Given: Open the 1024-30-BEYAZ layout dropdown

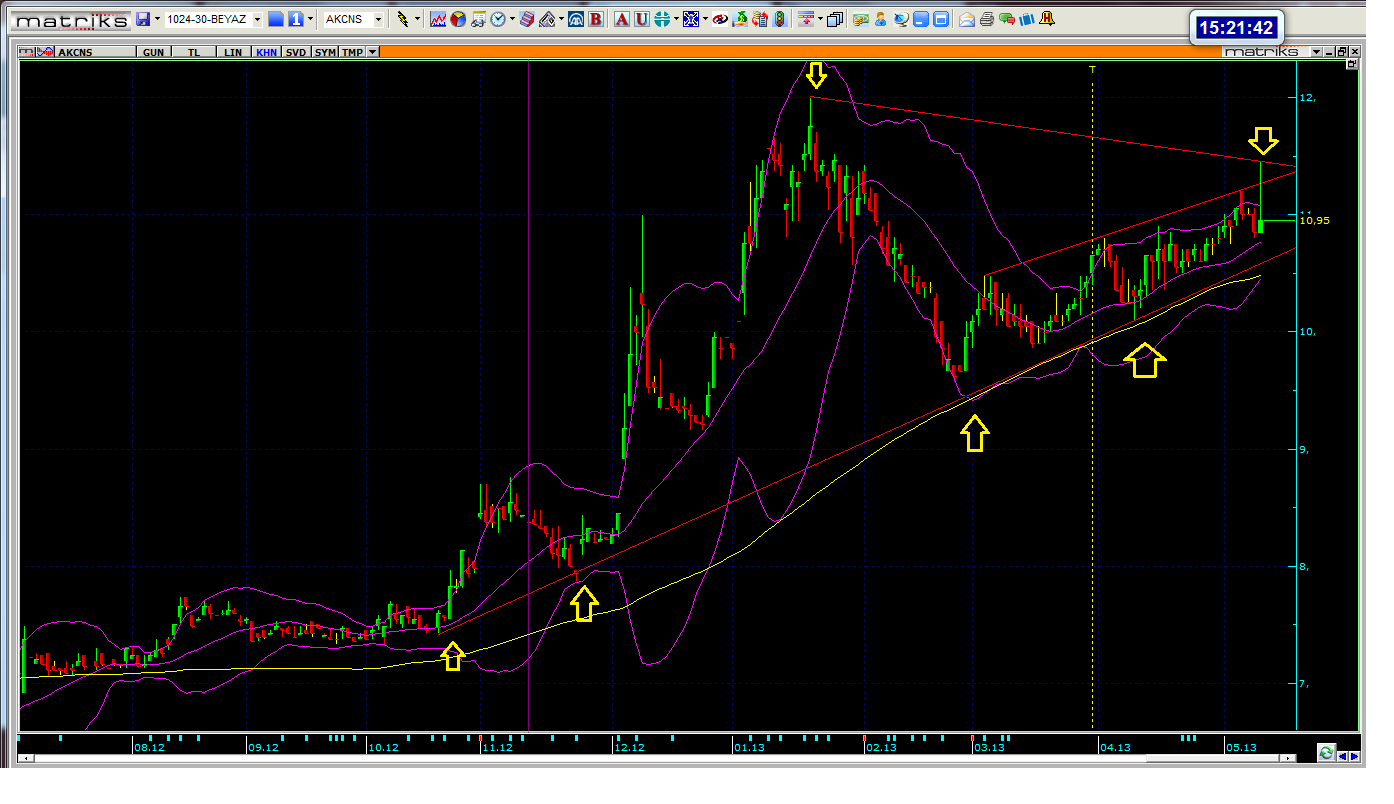Looking at the screenshot, I should 257,19.
